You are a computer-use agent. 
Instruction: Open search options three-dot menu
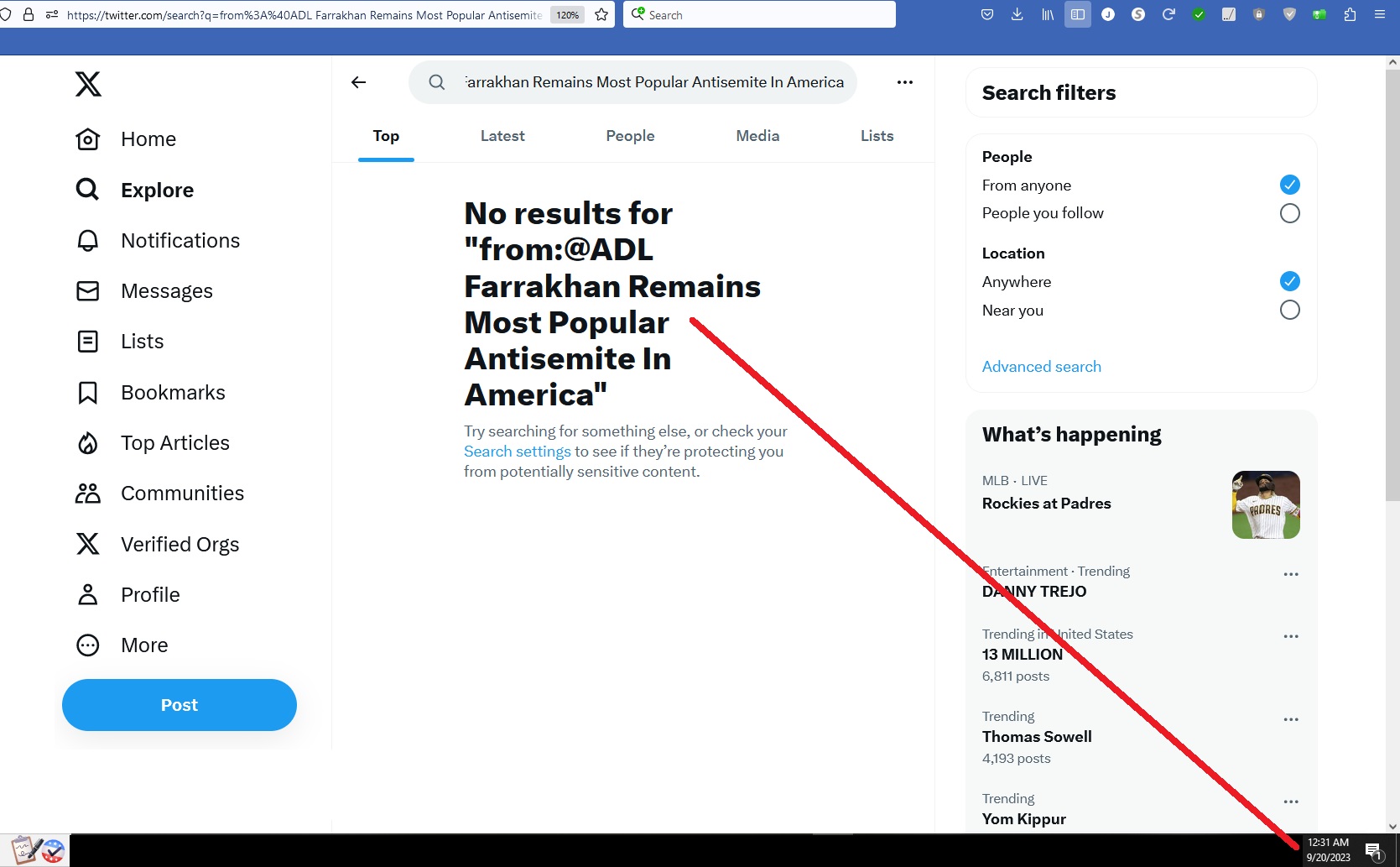click(904, 82)
